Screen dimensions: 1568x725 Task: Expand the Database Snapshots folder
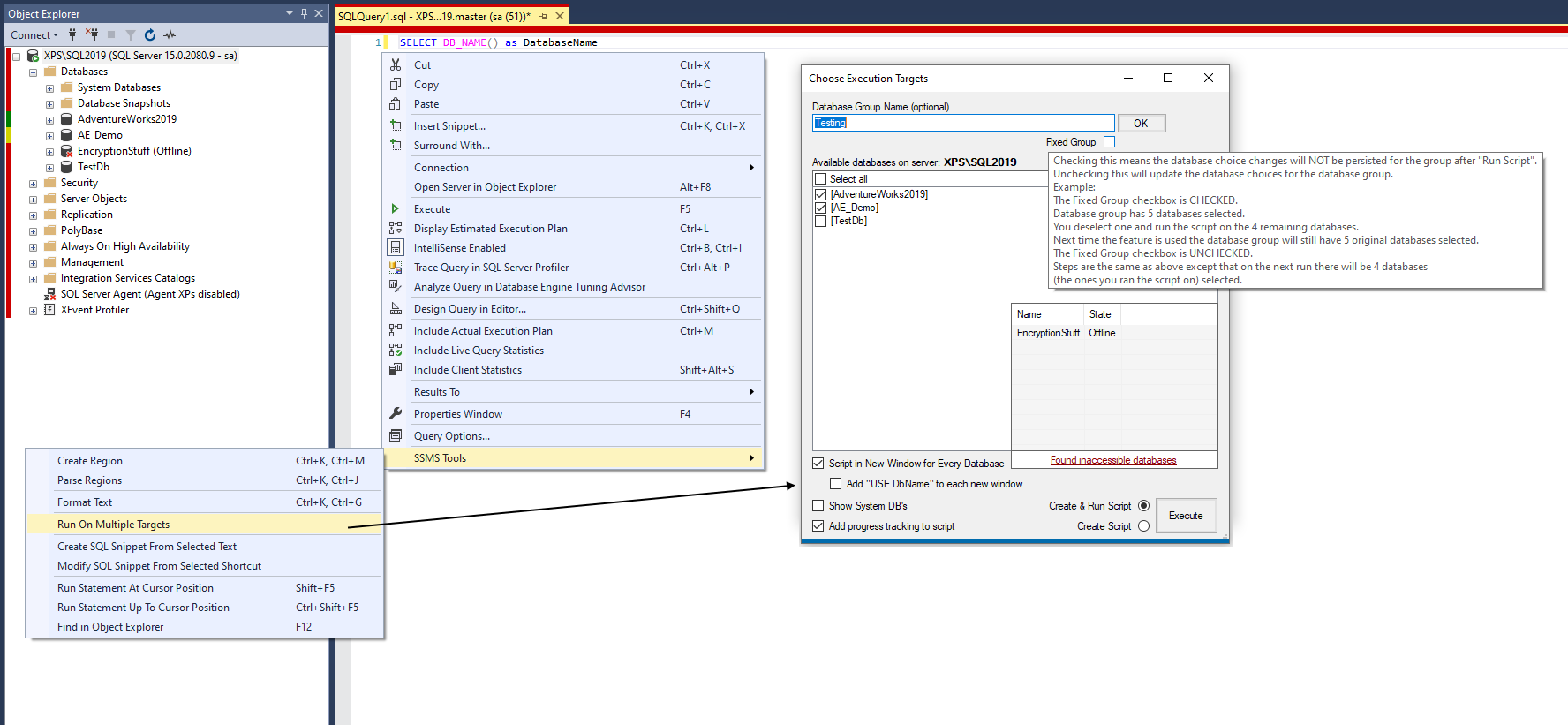tap(49, 104)
